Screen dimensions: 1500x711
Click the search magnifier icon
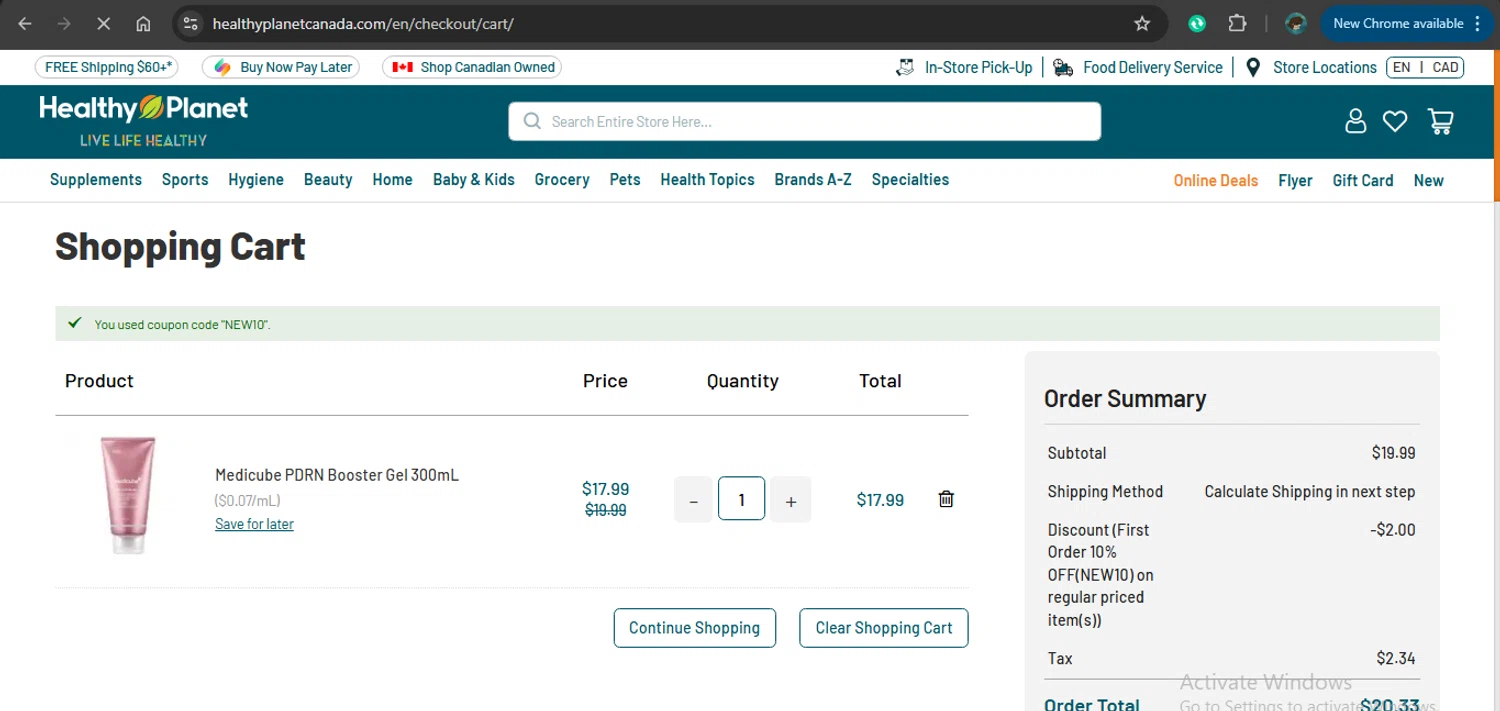(532, 121)
